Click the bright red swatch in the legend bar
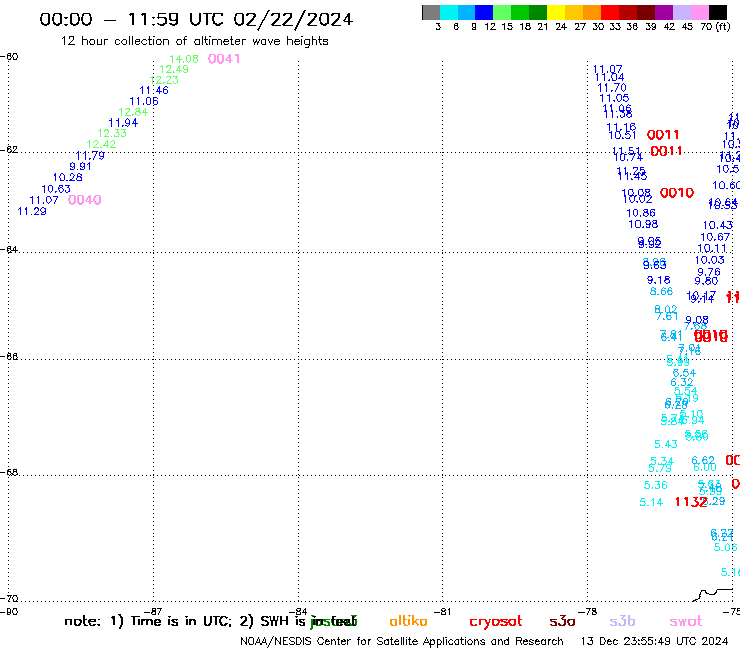Screen dimensions: 740x650 coord(610,13)
